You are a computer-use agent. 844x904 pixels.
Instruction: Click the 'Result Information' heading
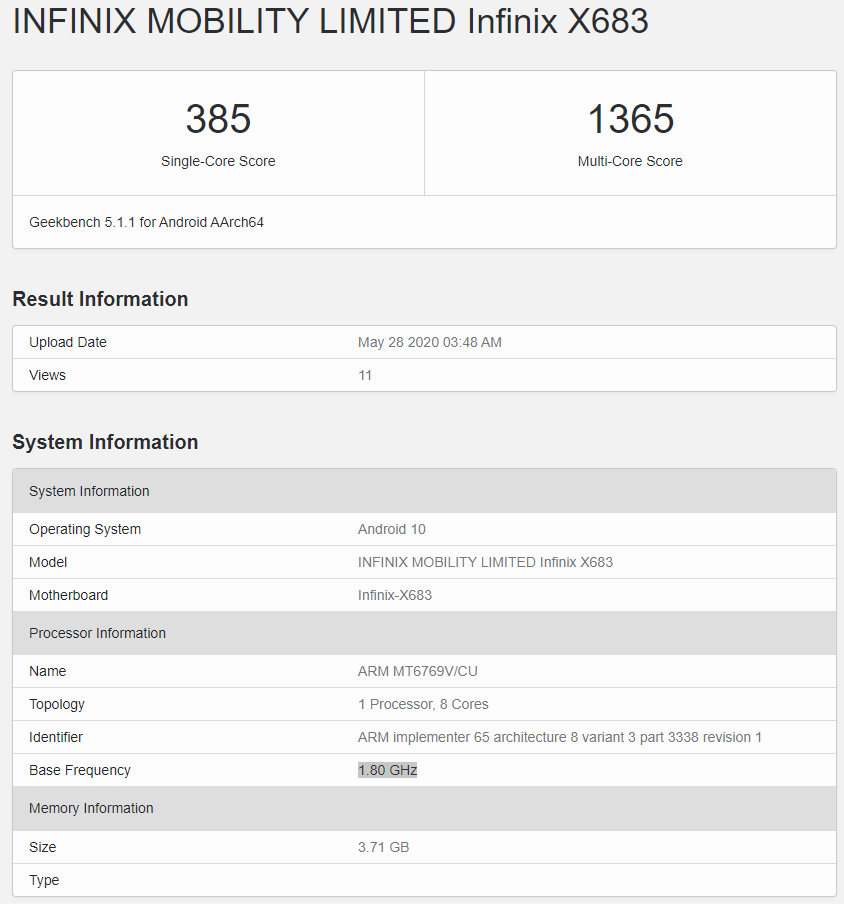[100, 299]
